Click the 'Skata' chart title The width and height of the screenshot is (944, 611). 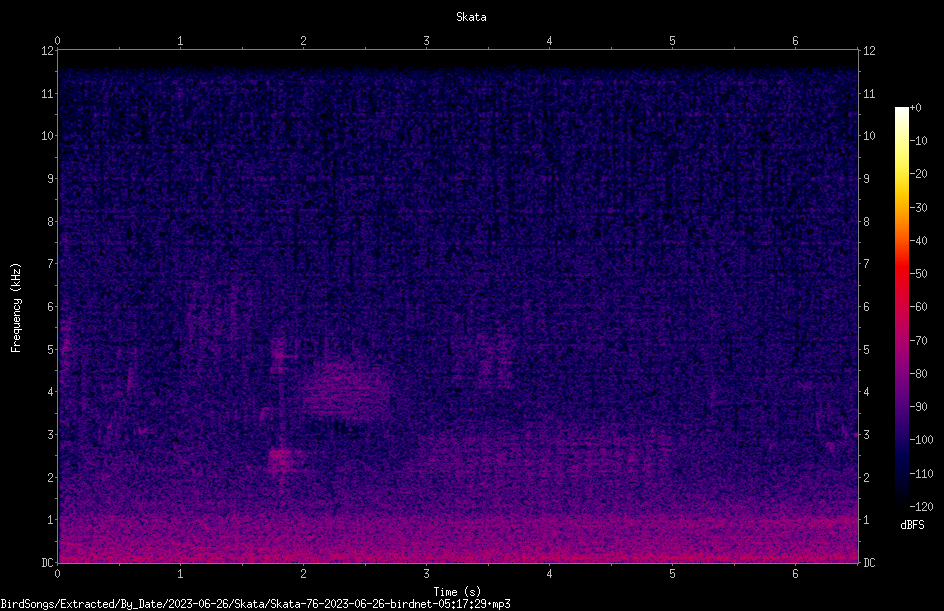(x=471, y=17)
